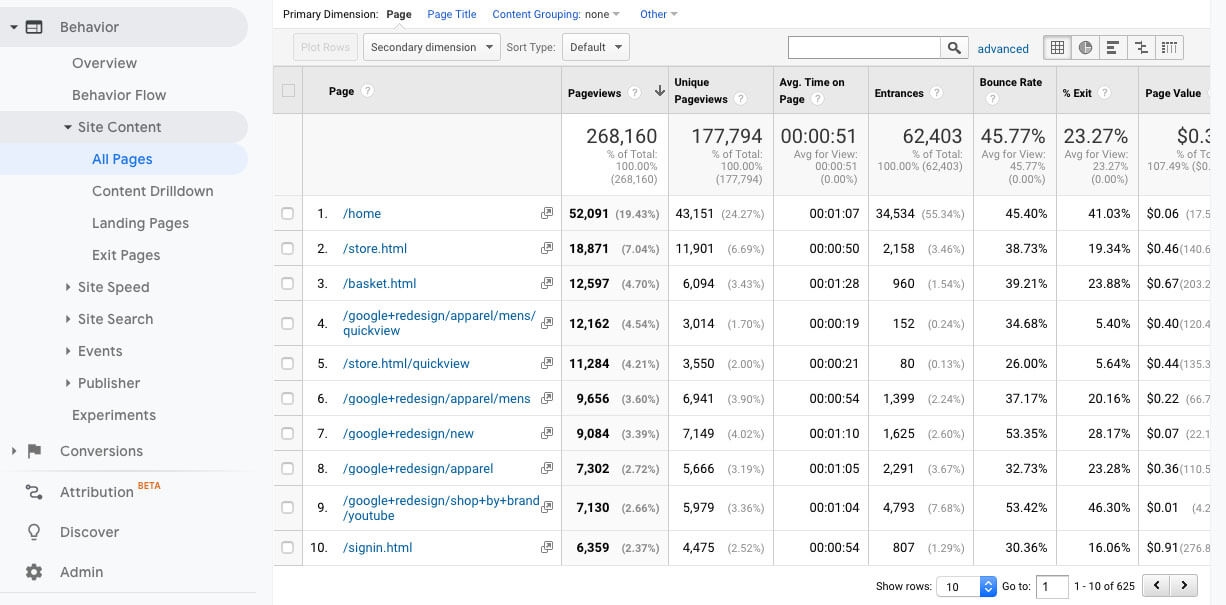Open the Sort Type Default dropdown

[595, 47]
